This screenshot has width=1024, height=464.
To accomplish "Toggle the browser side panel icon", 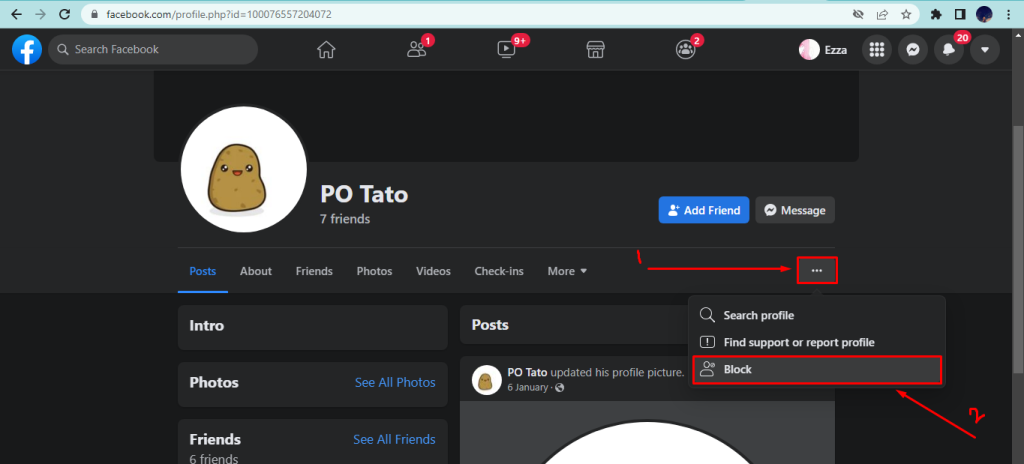I will pyautogui.click(x=960, y=14).
